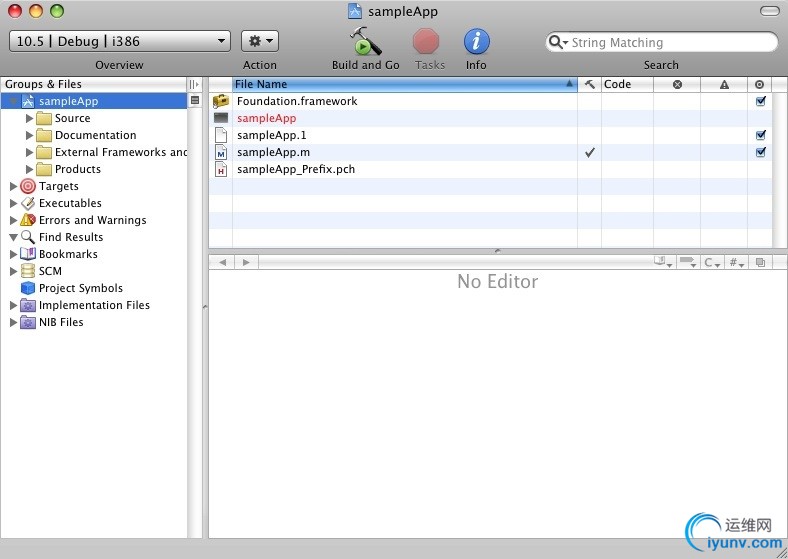Click the Source folder icon
The image size is (788, 559).
pos(44,118)
